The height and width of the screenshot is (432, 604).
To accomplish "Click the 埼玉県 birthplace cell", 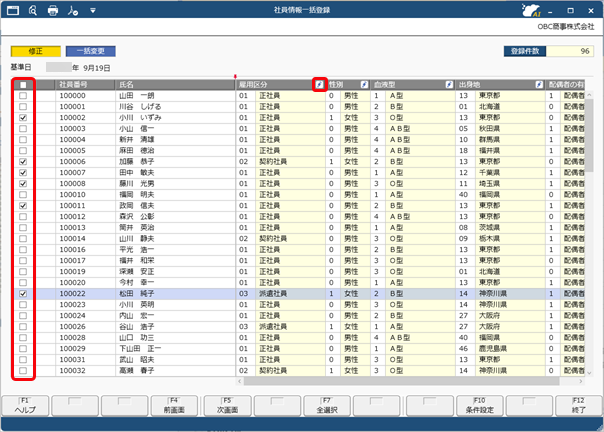I will coord(510,183).
